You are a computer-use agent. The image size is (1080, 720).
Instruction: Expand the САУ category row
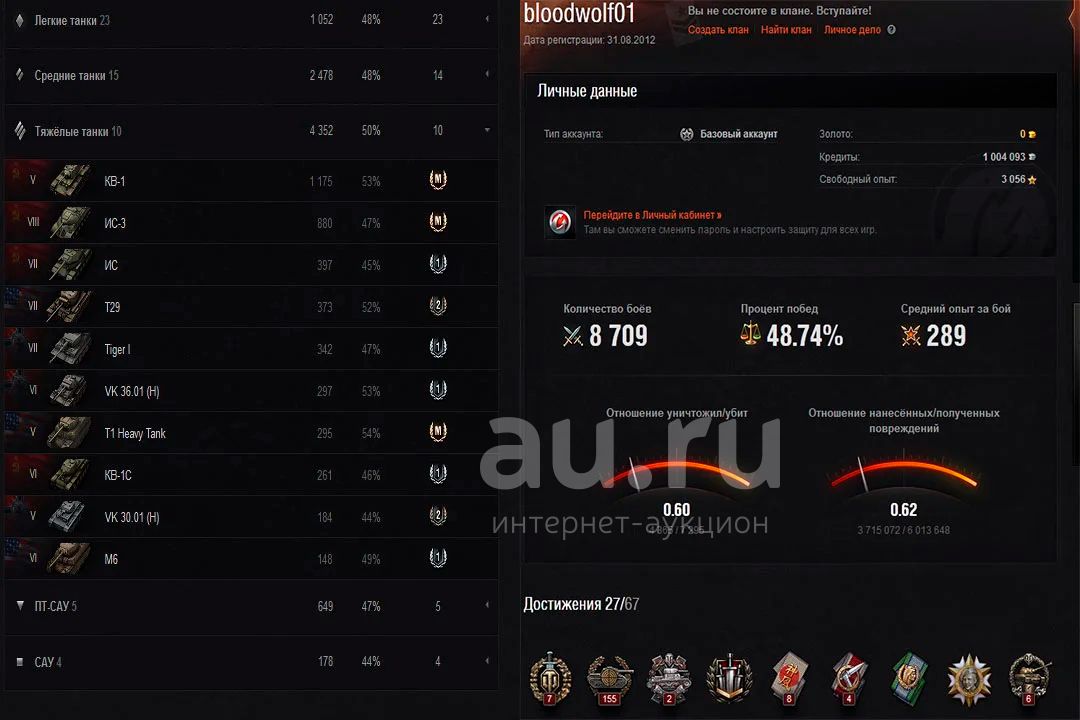(251, 662)
